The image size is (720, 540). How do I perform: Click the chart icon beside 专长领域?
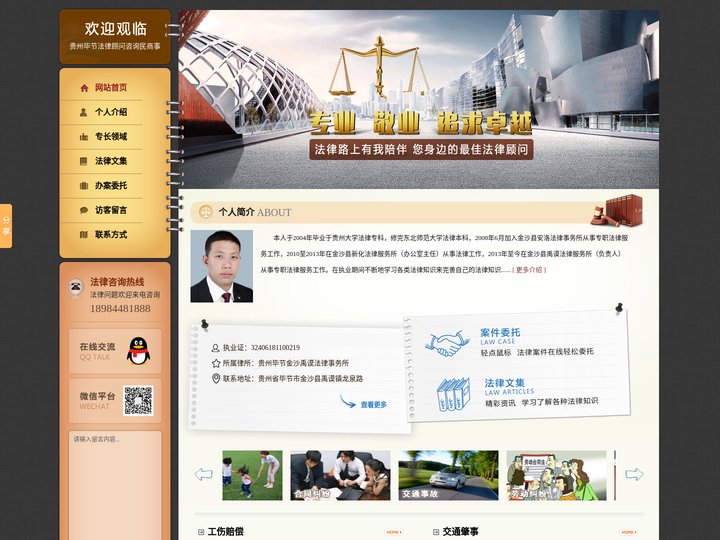click(x=84, y=137)
